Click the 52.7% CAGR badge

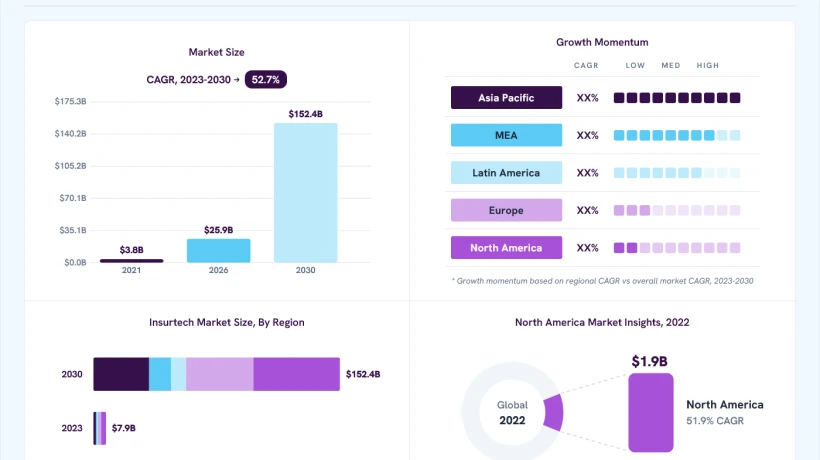[x=266, y=79]
